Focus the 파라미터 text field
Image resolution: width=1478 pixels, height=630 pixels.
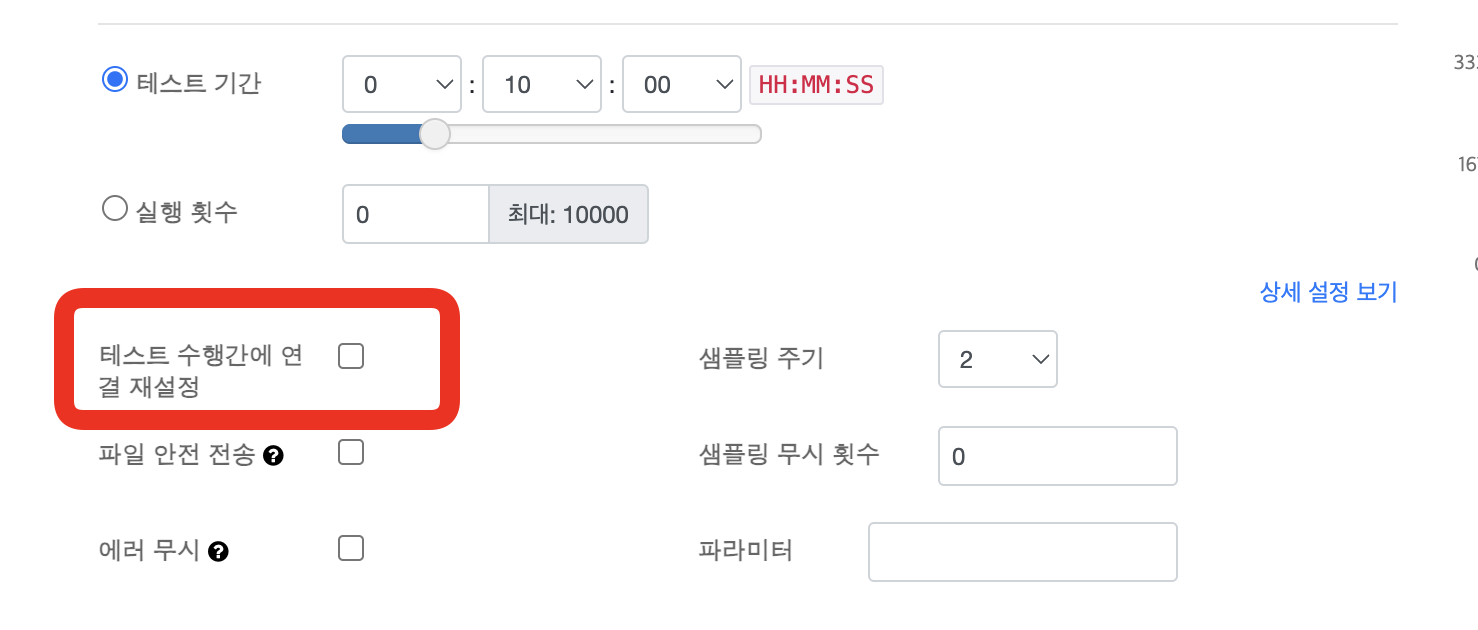1022,551
